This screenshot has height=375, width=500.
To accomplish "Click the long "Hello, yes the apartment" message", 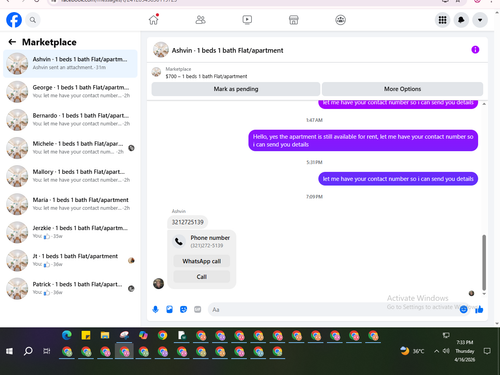I will [363, 140].
